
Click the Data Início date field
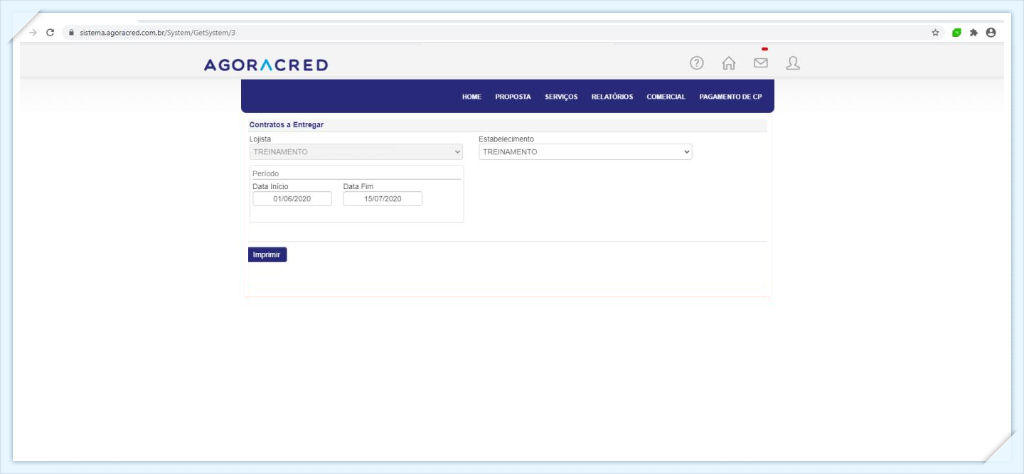point(292,198)
